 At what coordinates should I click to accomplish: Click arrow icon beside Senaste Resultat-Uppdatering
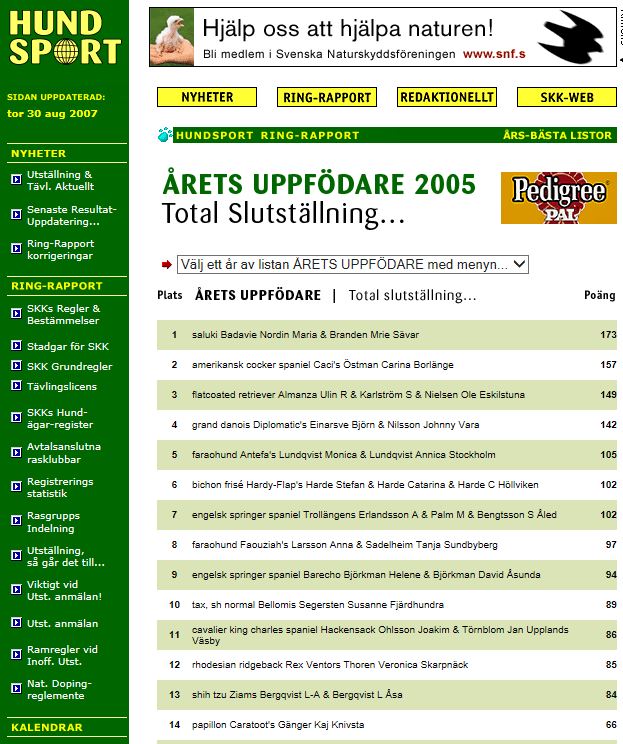(16, 214)
